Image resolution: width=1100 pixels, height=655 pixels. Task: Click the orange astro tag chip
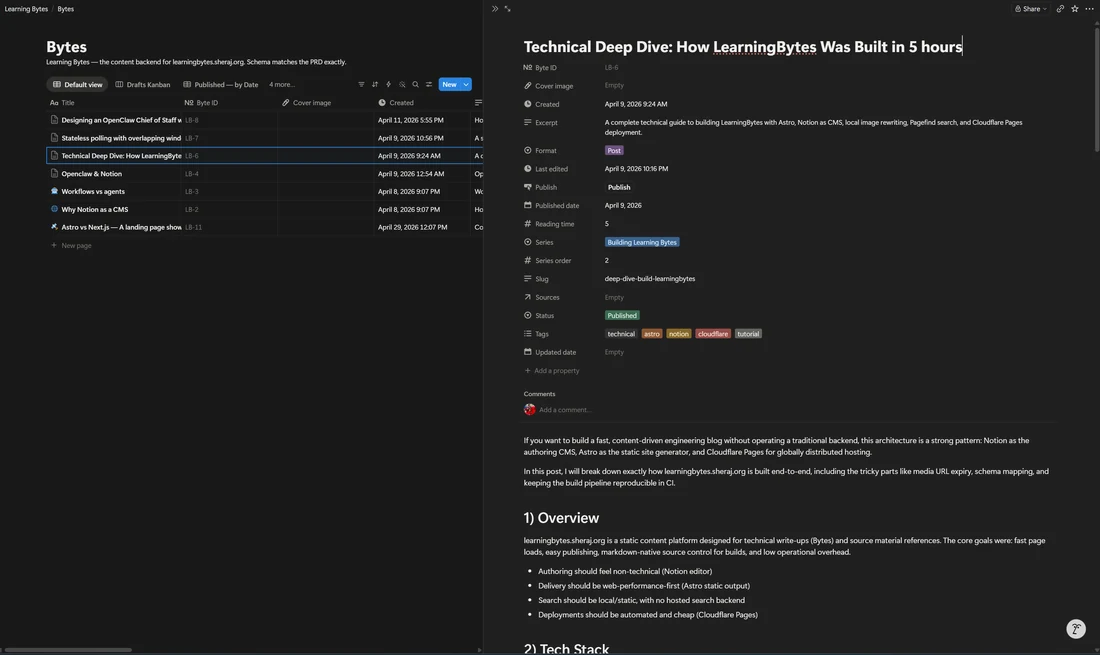point(652,334)
